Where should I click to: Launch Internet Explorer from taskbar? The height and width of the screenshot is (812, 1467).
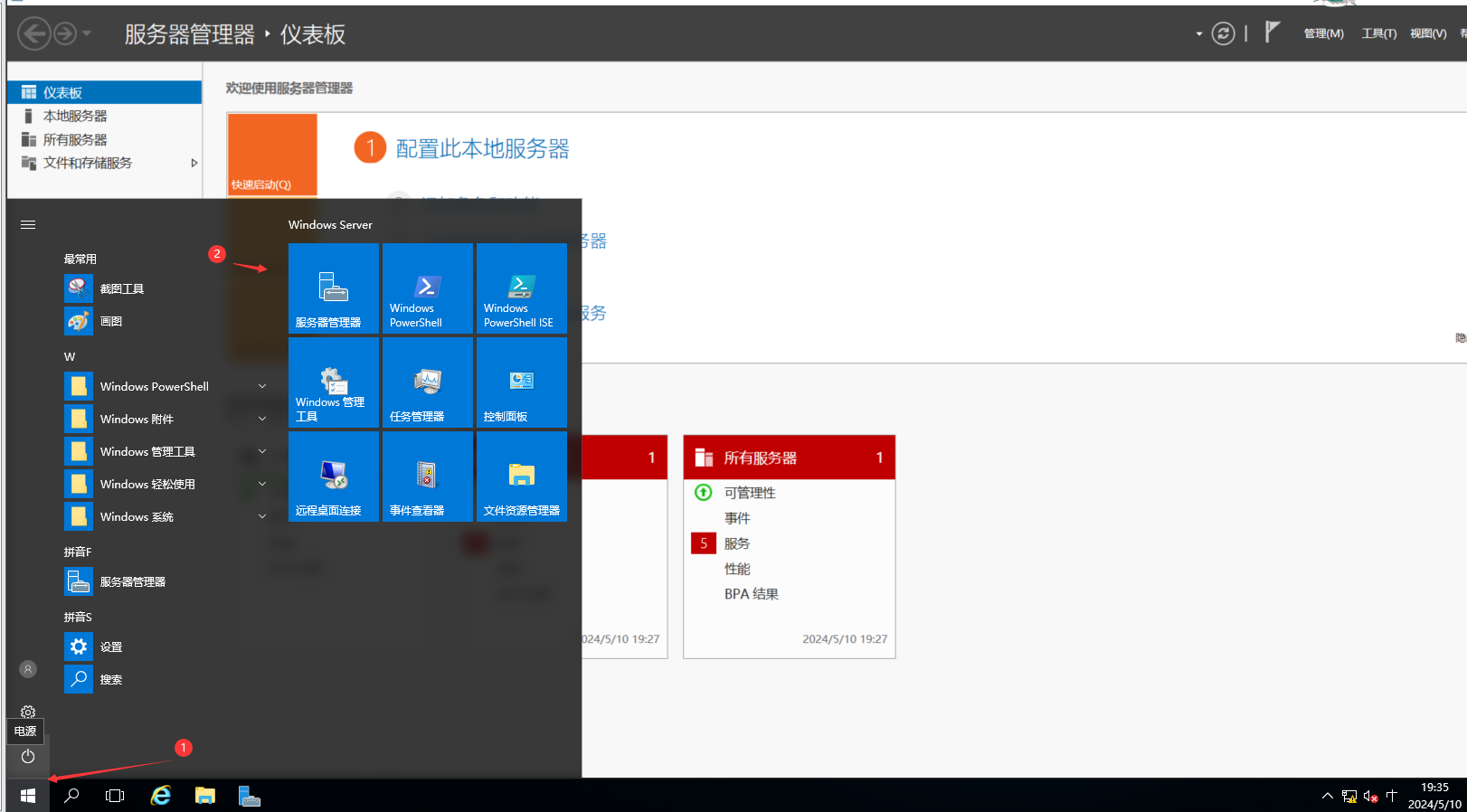pyautogui.click(x=161, y=796)
